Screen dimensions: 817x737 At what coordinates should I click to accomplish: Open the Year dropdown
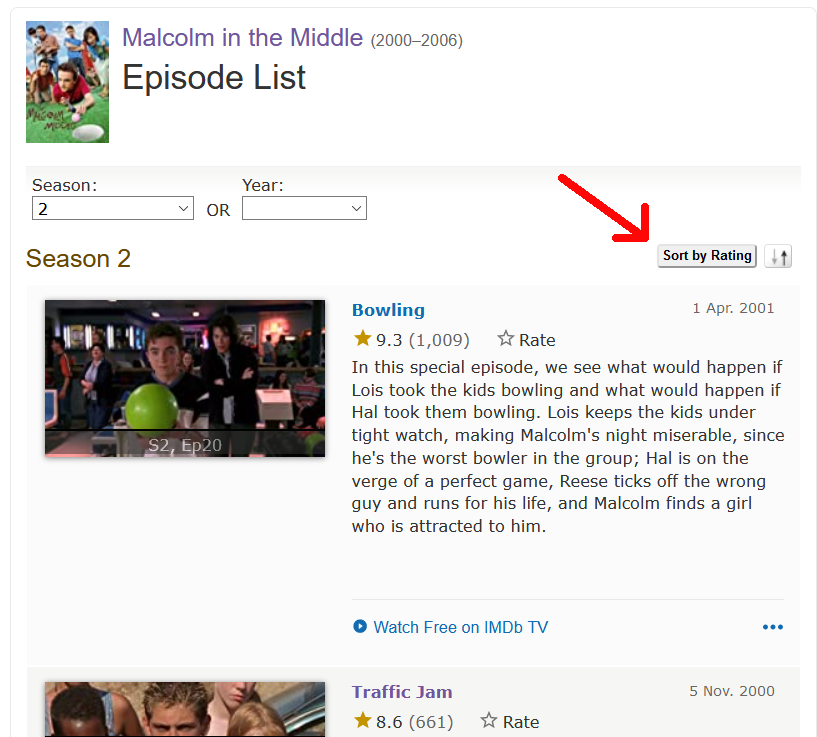click(x=304, y=208)
